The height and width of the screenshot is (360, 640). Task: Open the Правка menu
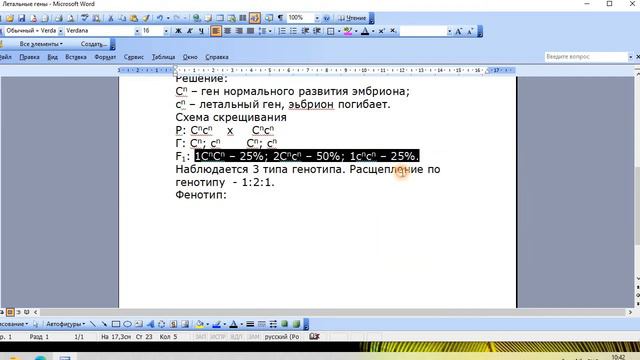29,57
